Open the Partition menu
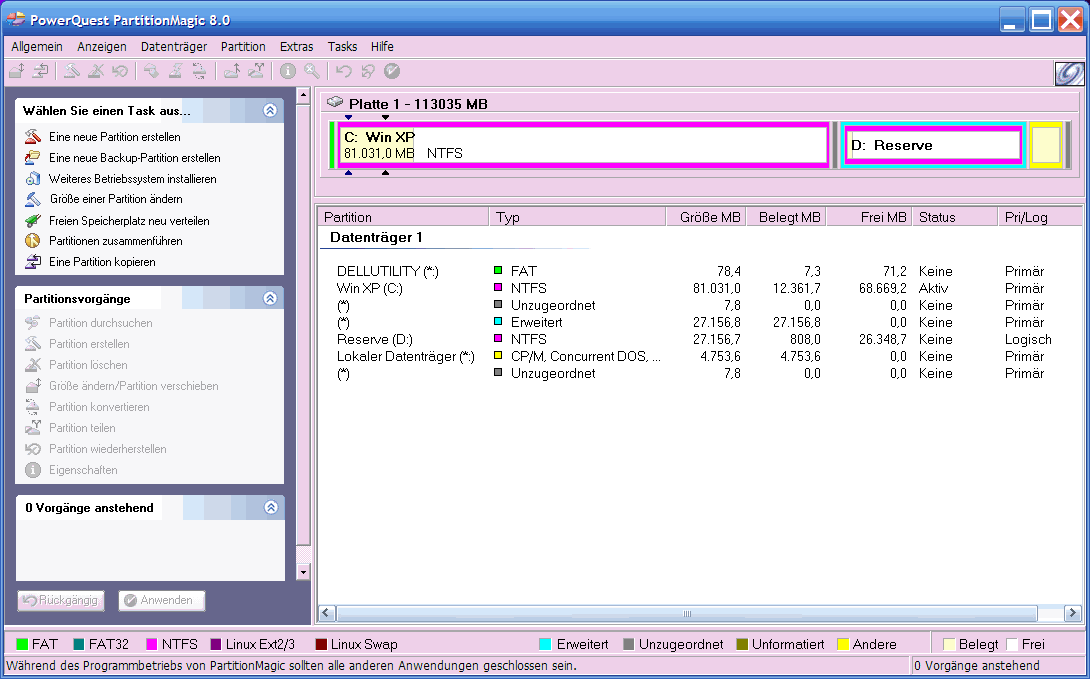1090x679 pixels. (x=243, y=47)
